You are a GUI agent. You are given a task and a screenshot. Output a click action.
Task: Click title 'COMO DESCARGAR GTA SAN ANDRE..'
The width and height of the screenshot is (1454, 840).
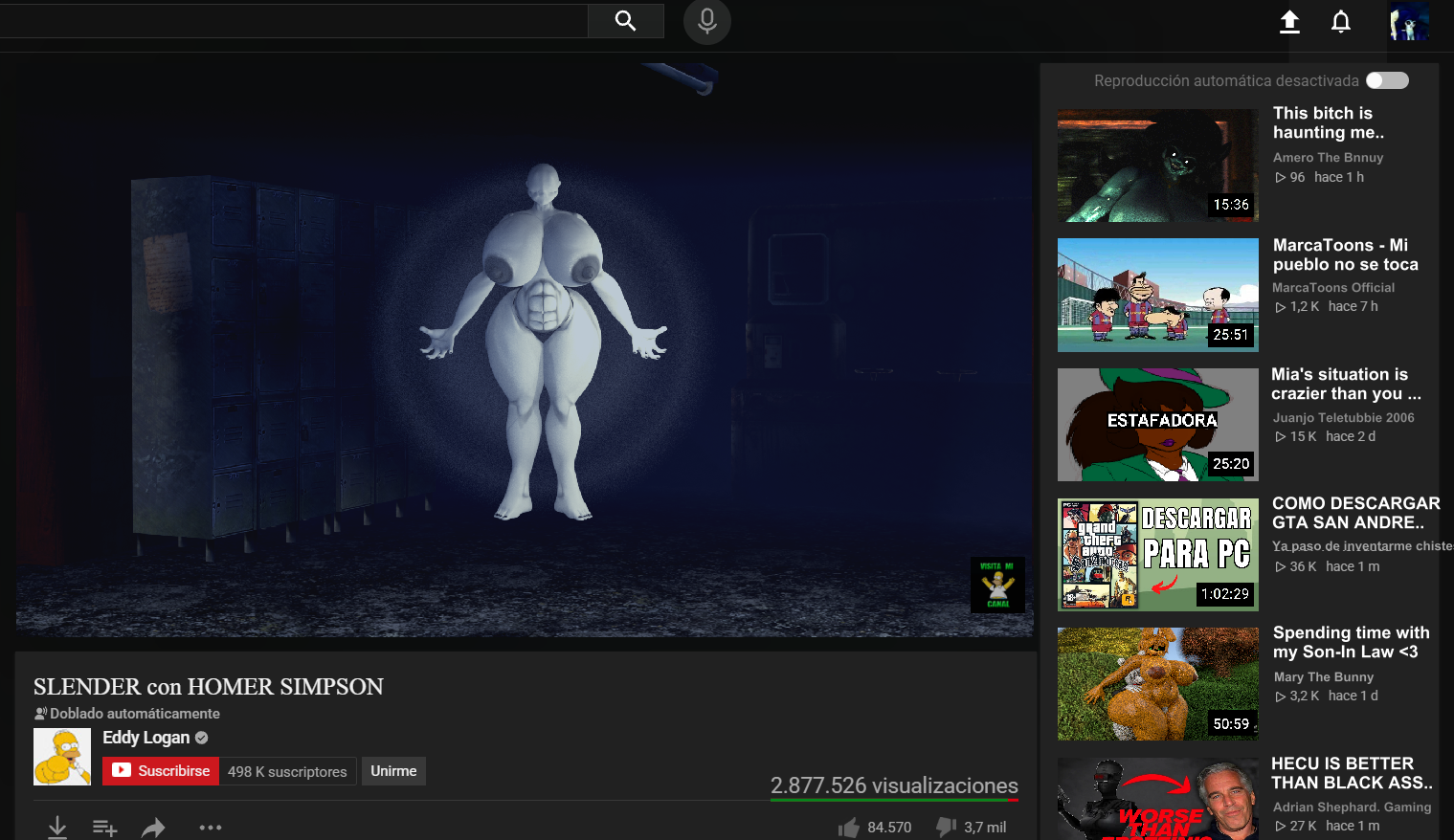click(x=1355, y=513)
